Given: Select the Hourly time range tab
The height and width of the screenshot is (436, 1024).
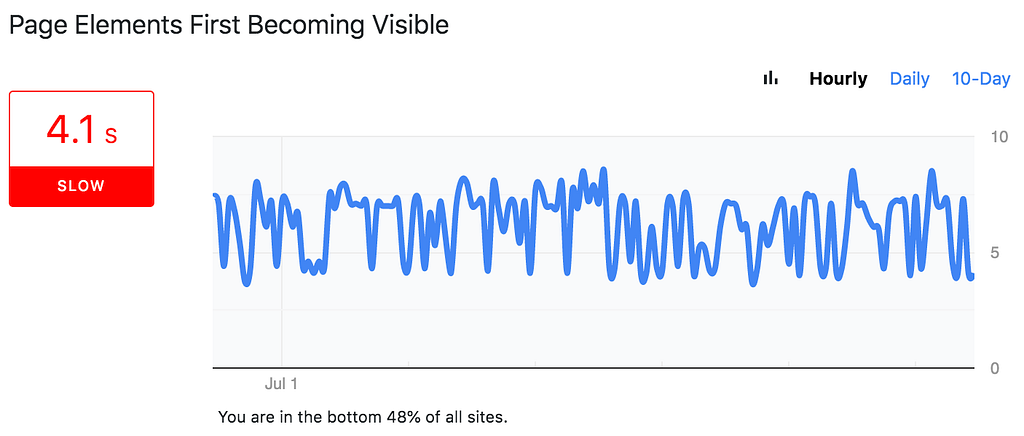Looking at the screenshot, I should (x=838, y=79).
